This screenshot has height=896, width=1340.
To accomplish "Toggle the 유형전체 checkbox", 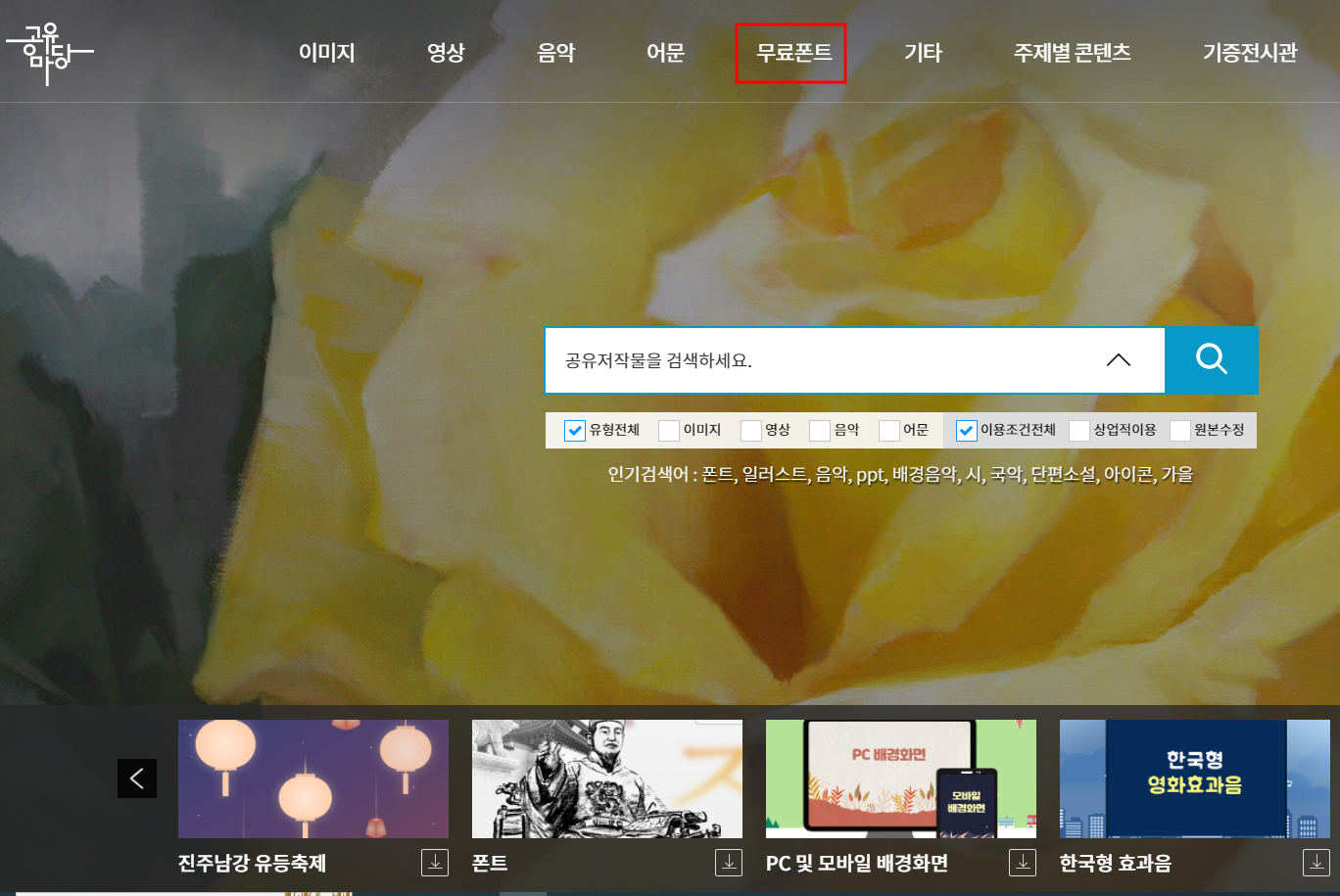I will [575, 431].
